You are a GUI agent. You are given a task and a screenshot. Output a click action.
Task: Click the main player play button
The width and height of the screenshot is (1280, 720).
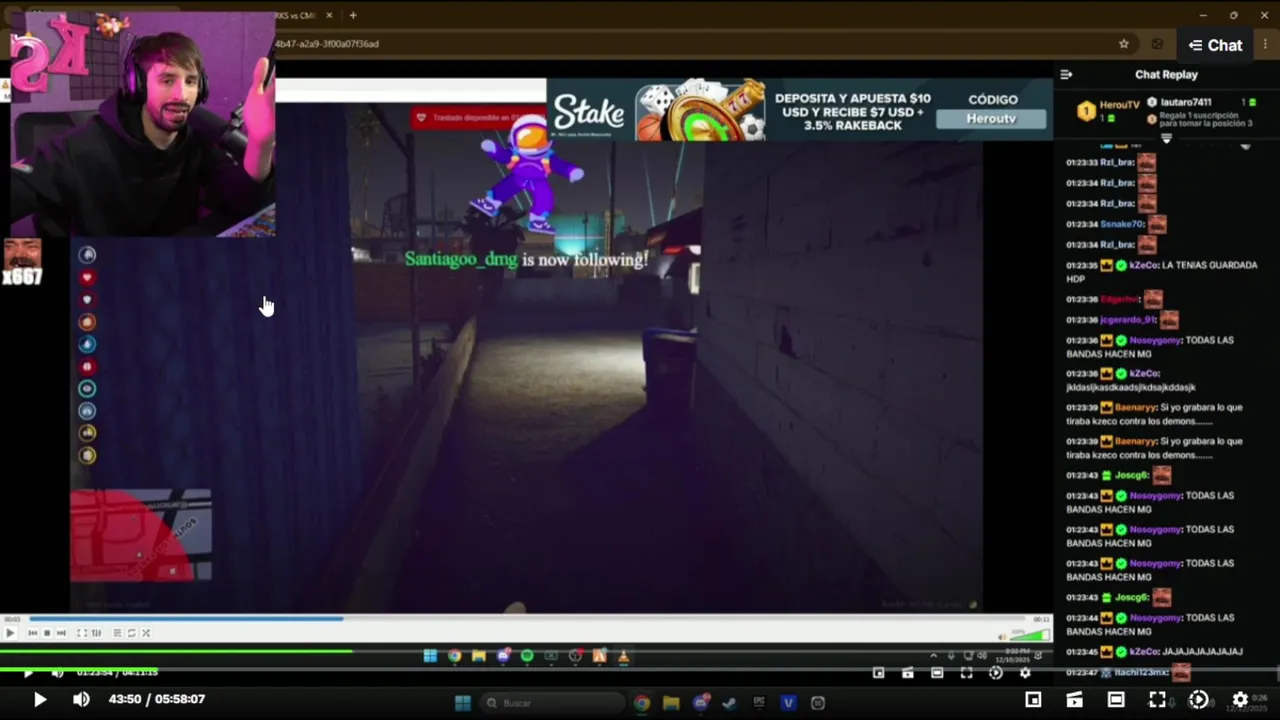click(40, 699)
